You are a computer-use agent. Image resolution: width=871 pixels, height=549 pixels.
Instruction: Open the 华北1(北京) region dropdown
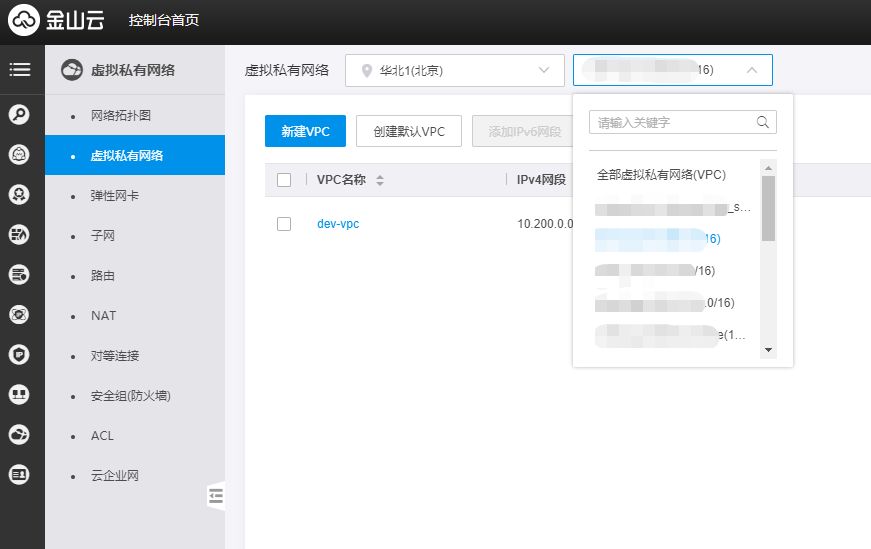pos(454,71)
